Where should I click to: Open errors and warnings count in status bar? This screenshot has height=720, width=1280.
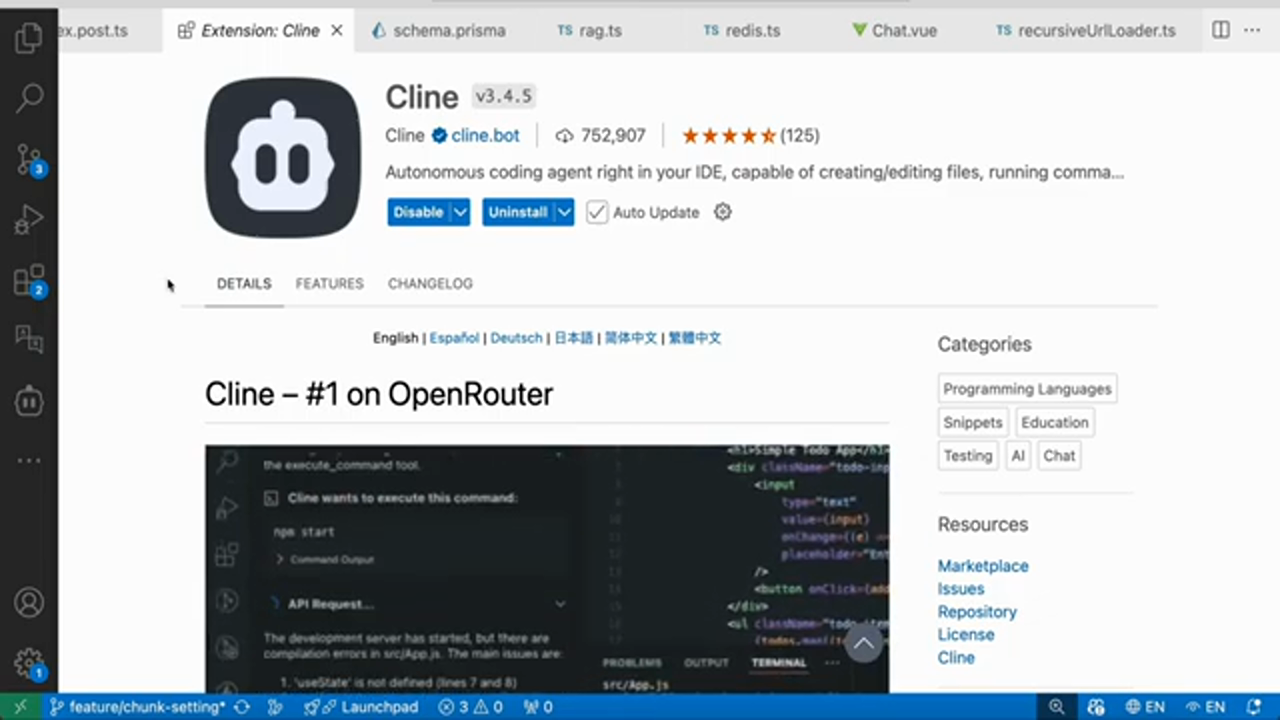[x=471, y=707]
